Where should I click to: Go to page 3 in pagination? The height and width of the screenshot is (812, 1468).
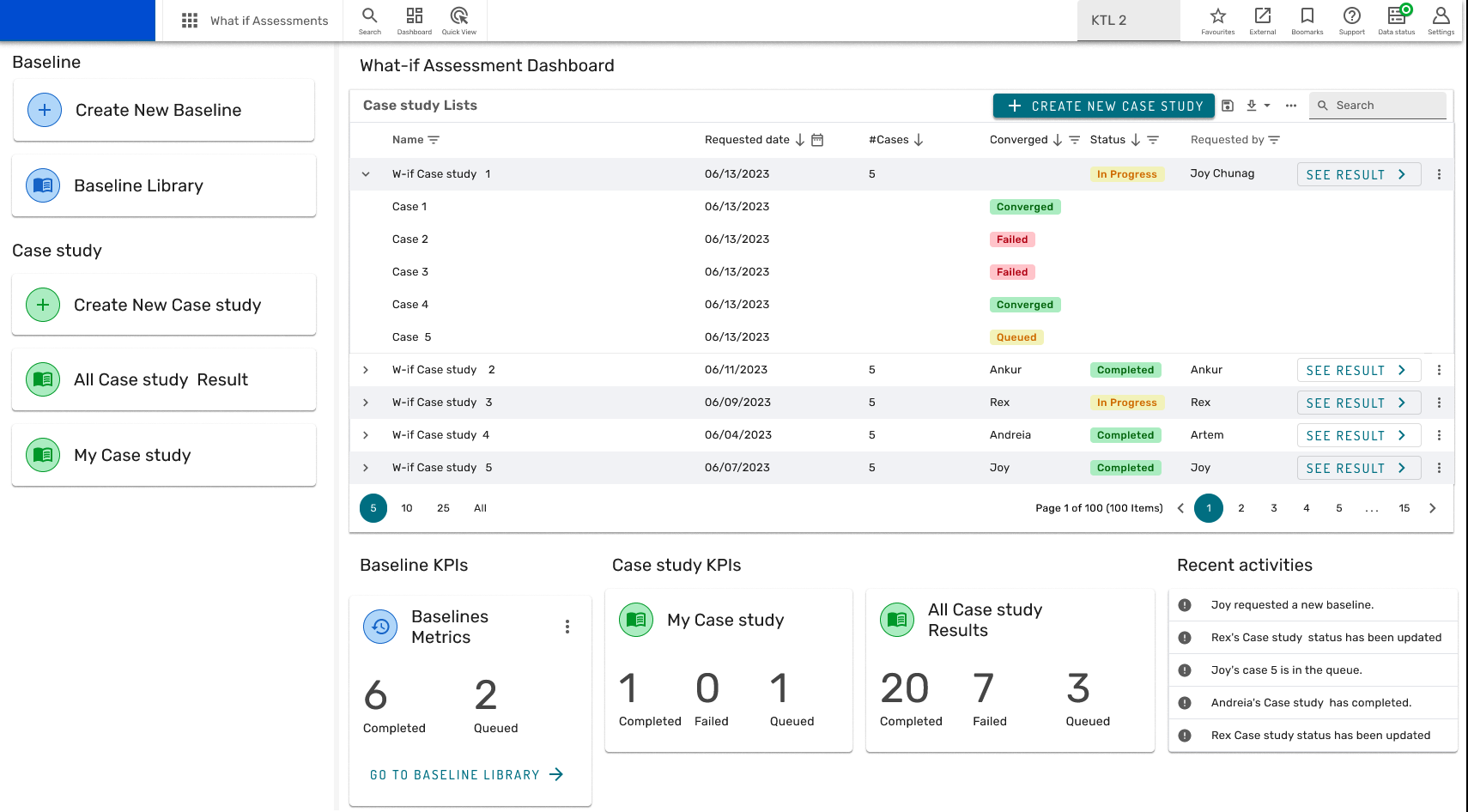coord(1273,508)
